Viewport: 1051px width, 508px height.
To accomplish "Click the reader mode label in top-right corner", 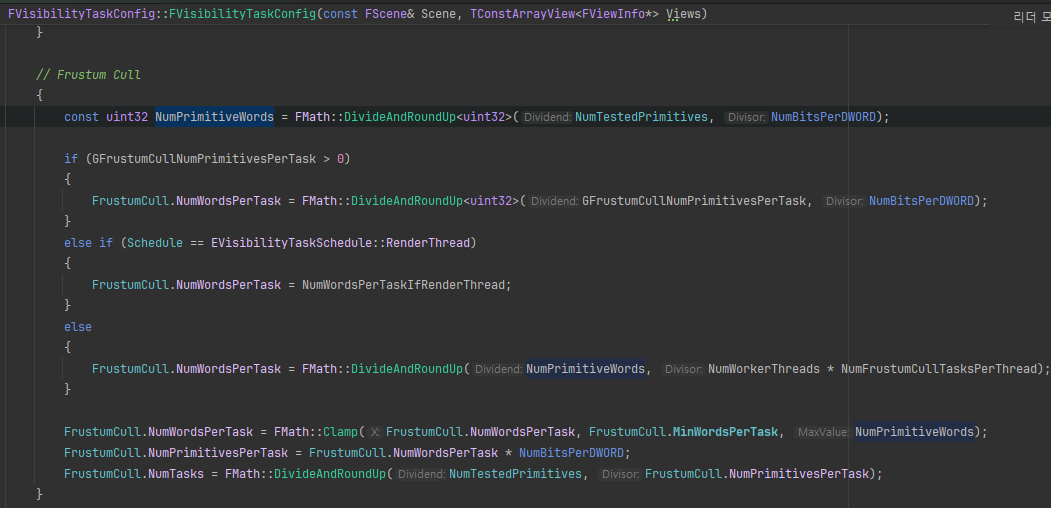I will 1032,17.
